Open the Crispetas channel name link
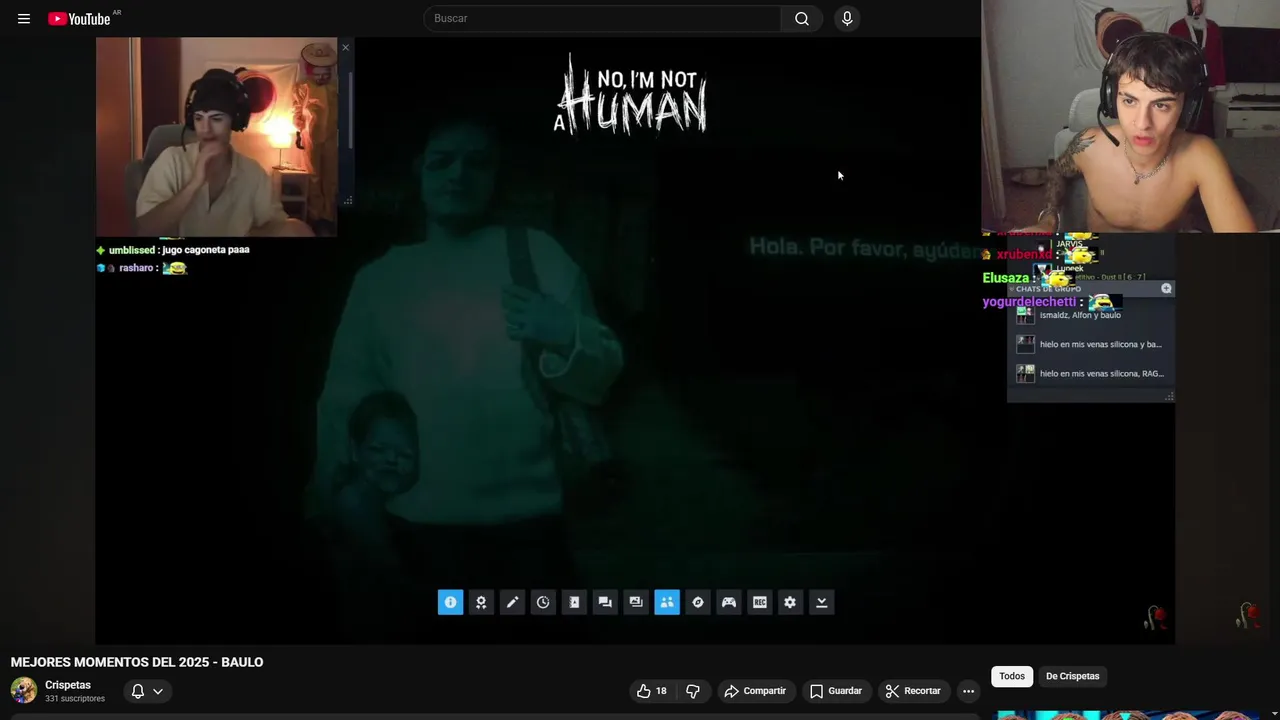 click(68, 685)
